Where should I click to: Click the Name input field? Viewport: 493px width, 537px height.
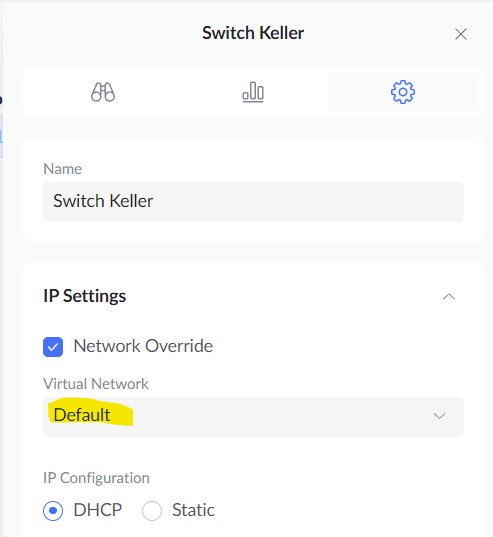coord(253,202)
